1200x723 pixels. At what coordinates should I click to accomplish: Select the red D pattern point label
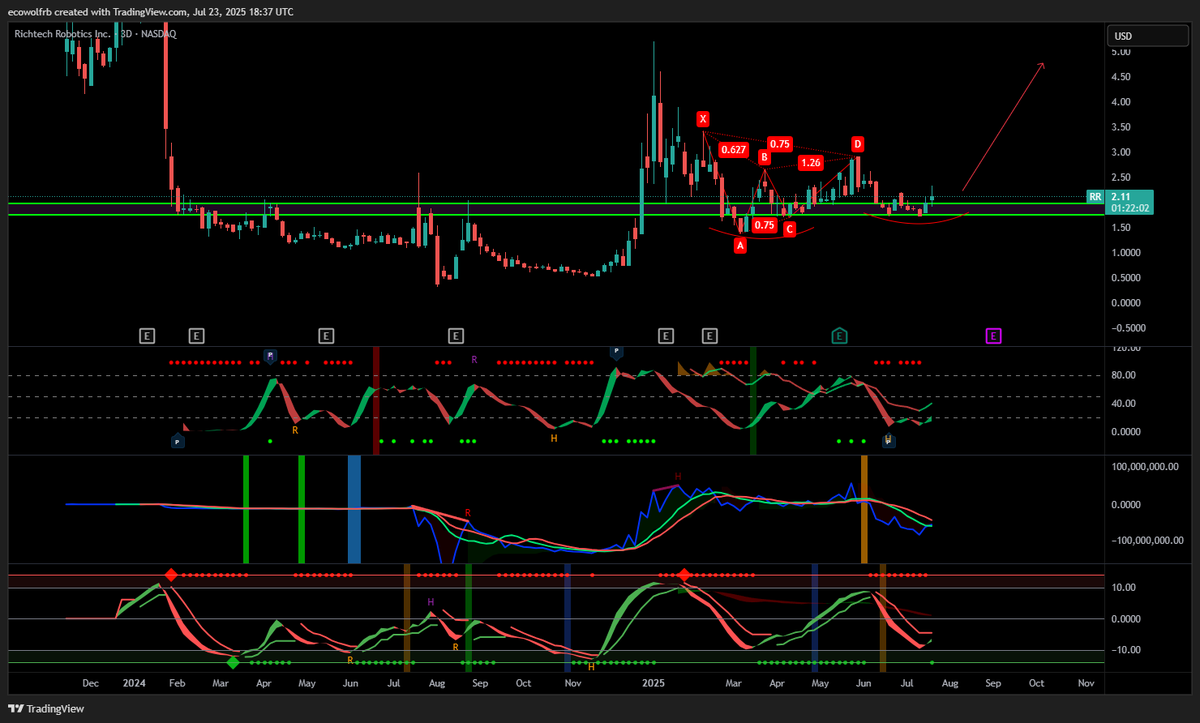tap(858, 144)
